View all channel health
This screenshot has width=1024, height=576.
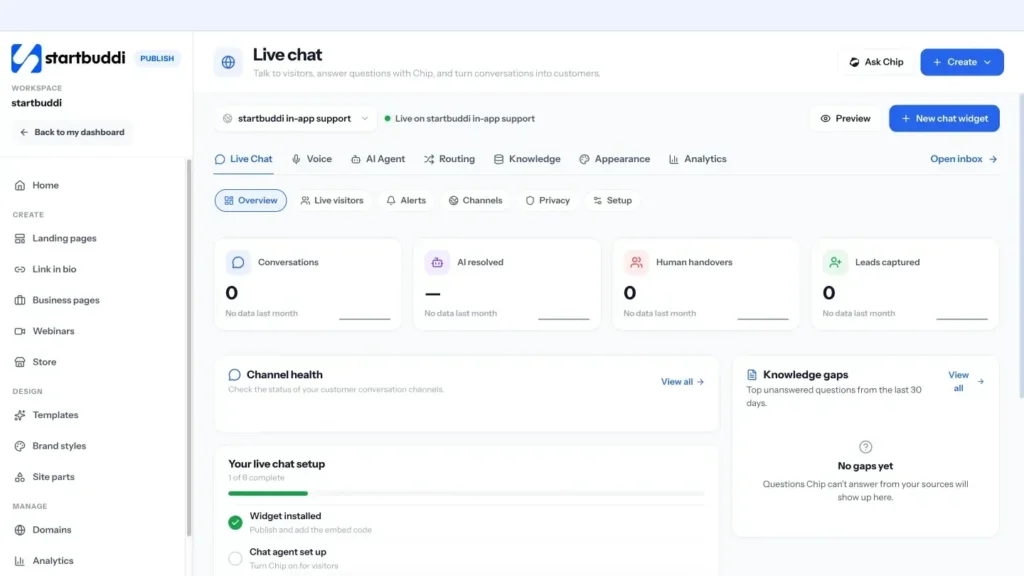pos(682,382)
